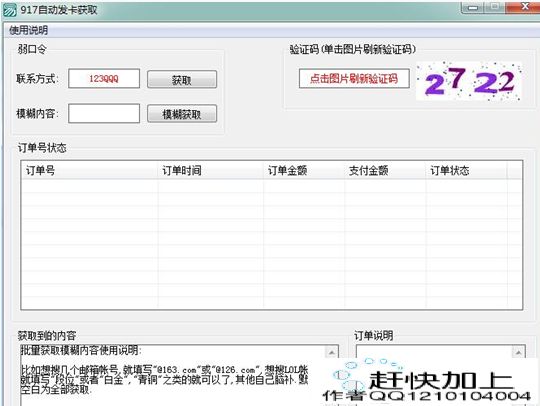
Task: Click inside the 订单说明 text box
Action: [x=433, y=352]
